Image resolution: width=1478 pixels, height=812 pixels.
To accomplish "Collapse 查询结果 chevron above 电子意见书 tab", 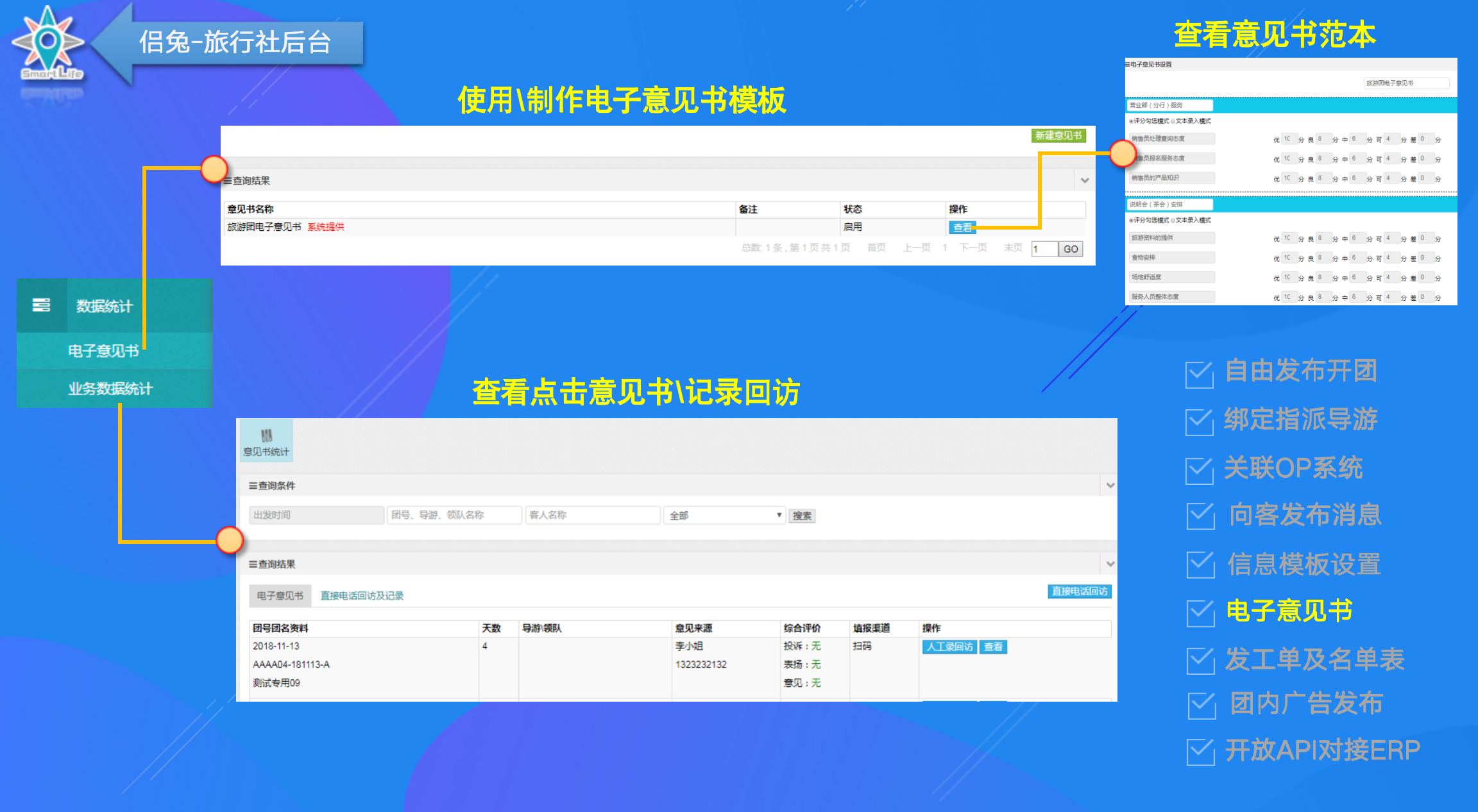I will [1110, 564].
